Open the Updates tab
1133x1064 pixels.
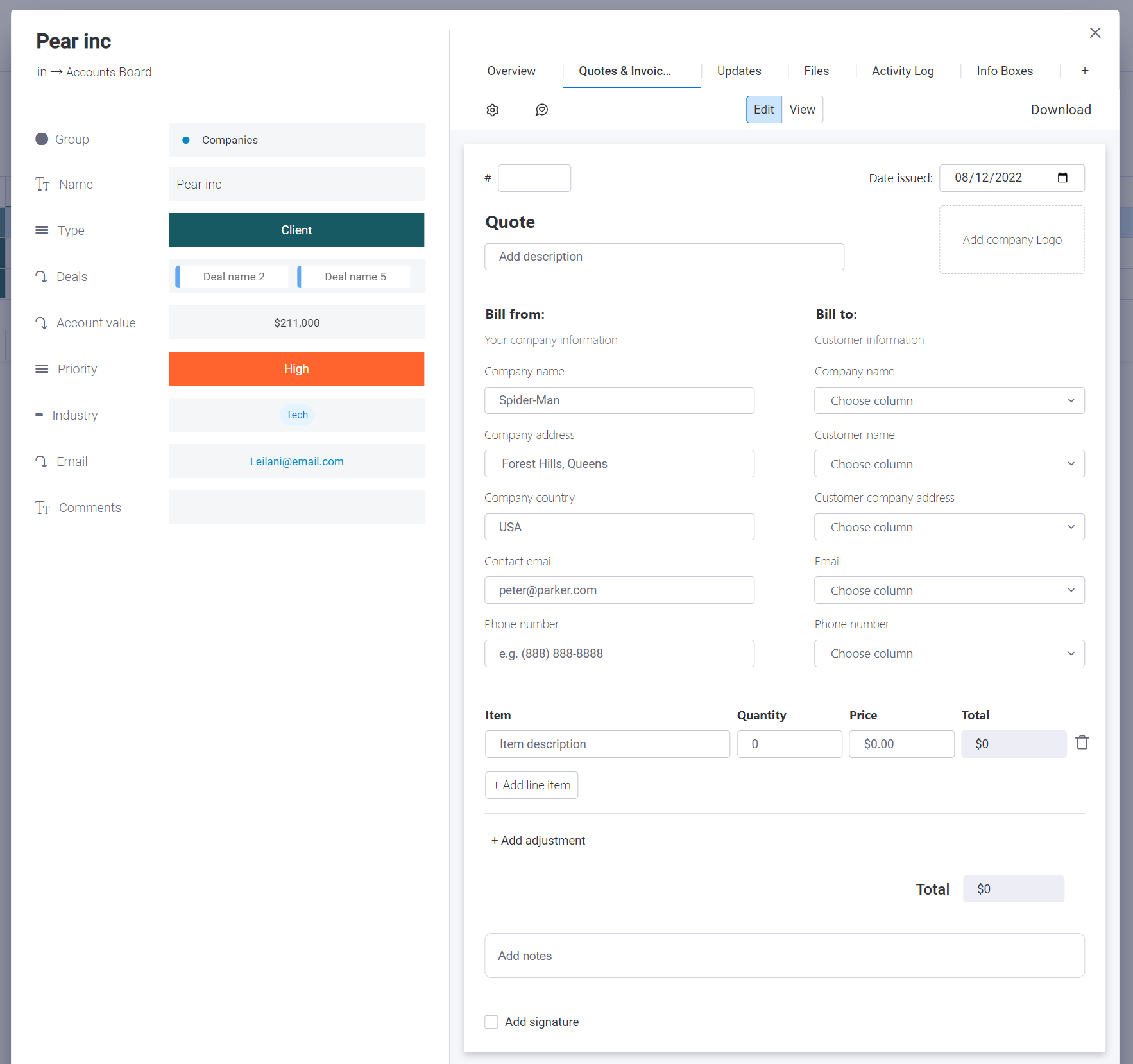coord(738,71)
